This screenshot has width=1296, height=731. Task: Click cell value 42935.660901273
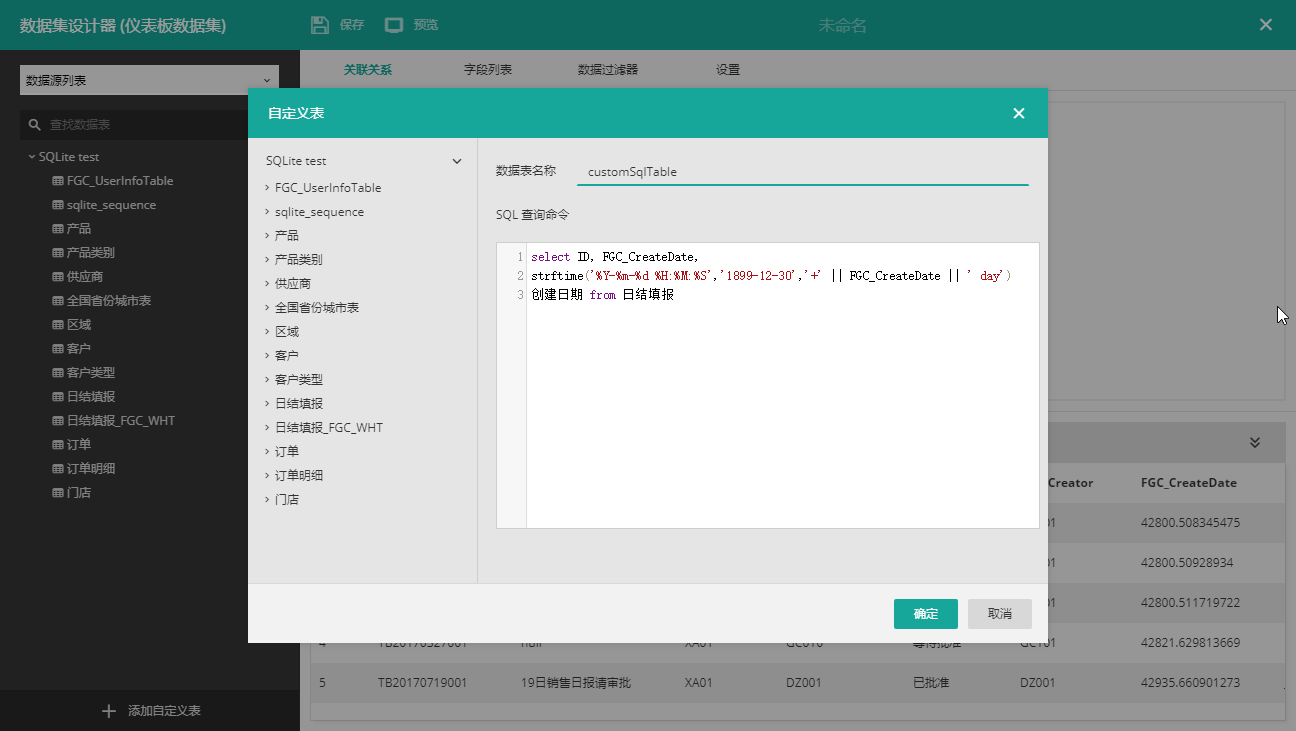[1190, 683]
